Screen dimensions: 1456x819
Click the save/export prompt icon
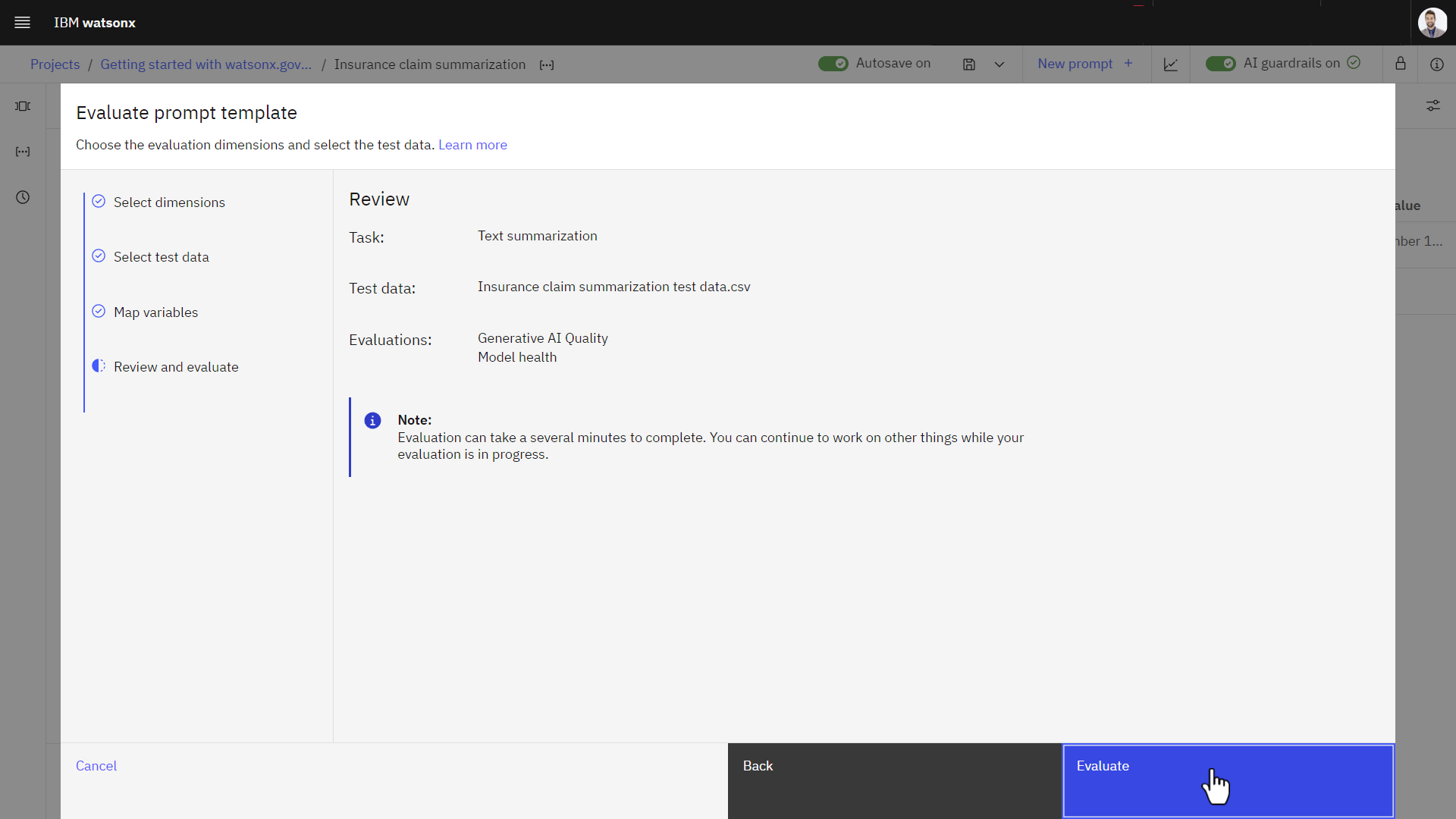pos(967,64)
